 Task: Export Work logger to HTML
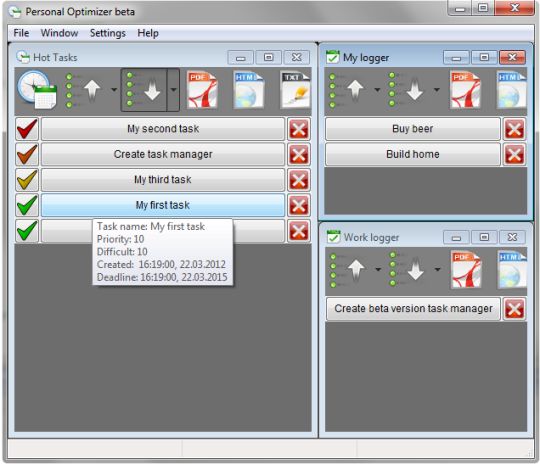coord(512,270)
